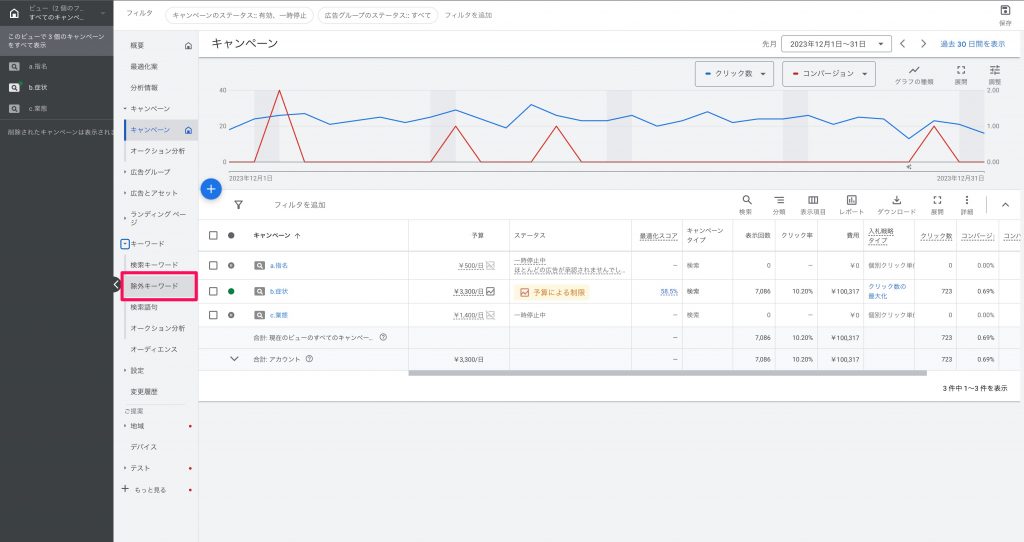Click the 過去 30 日間を表示 link
The image size is (1024, 542).
pos(972,44)
